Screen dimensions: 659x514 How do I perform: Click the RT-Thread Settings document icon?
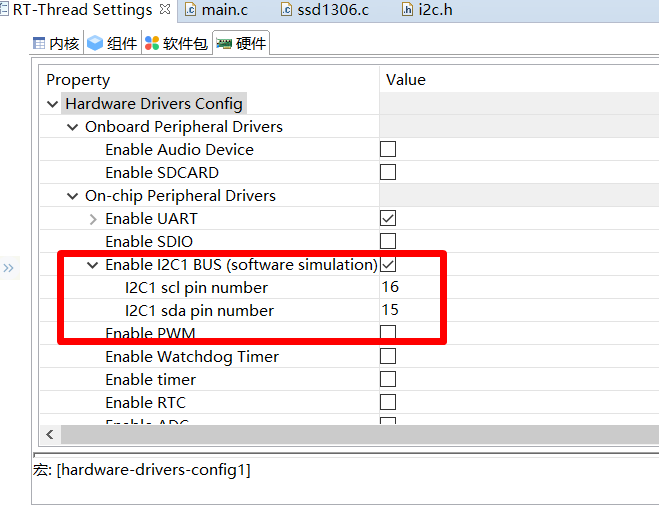tap(4, 9)
